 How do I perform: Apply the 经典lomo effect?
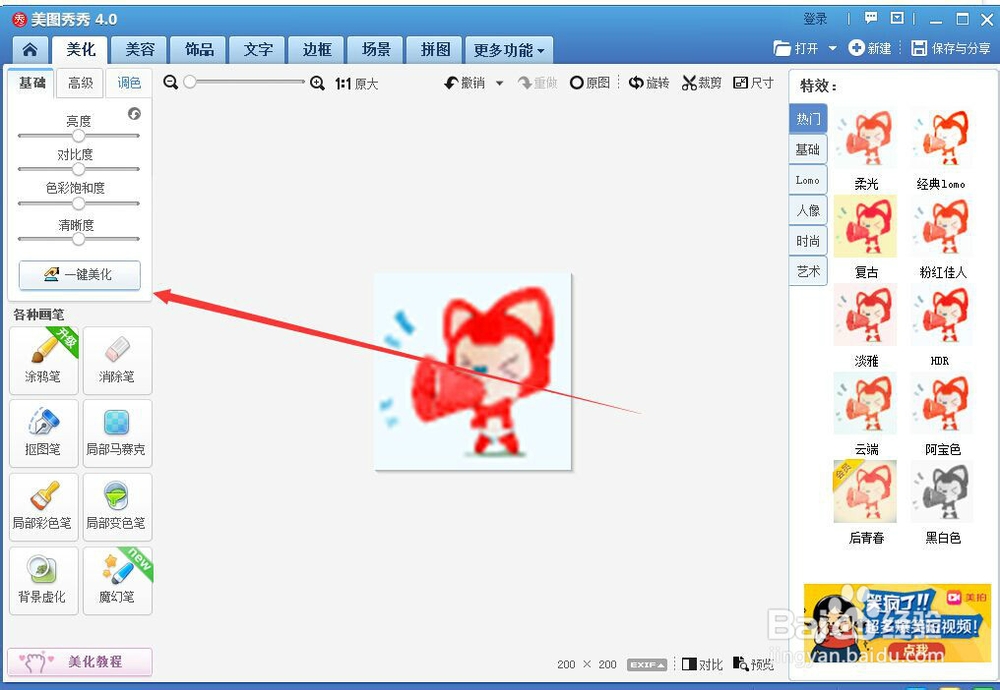click(941, 138)
